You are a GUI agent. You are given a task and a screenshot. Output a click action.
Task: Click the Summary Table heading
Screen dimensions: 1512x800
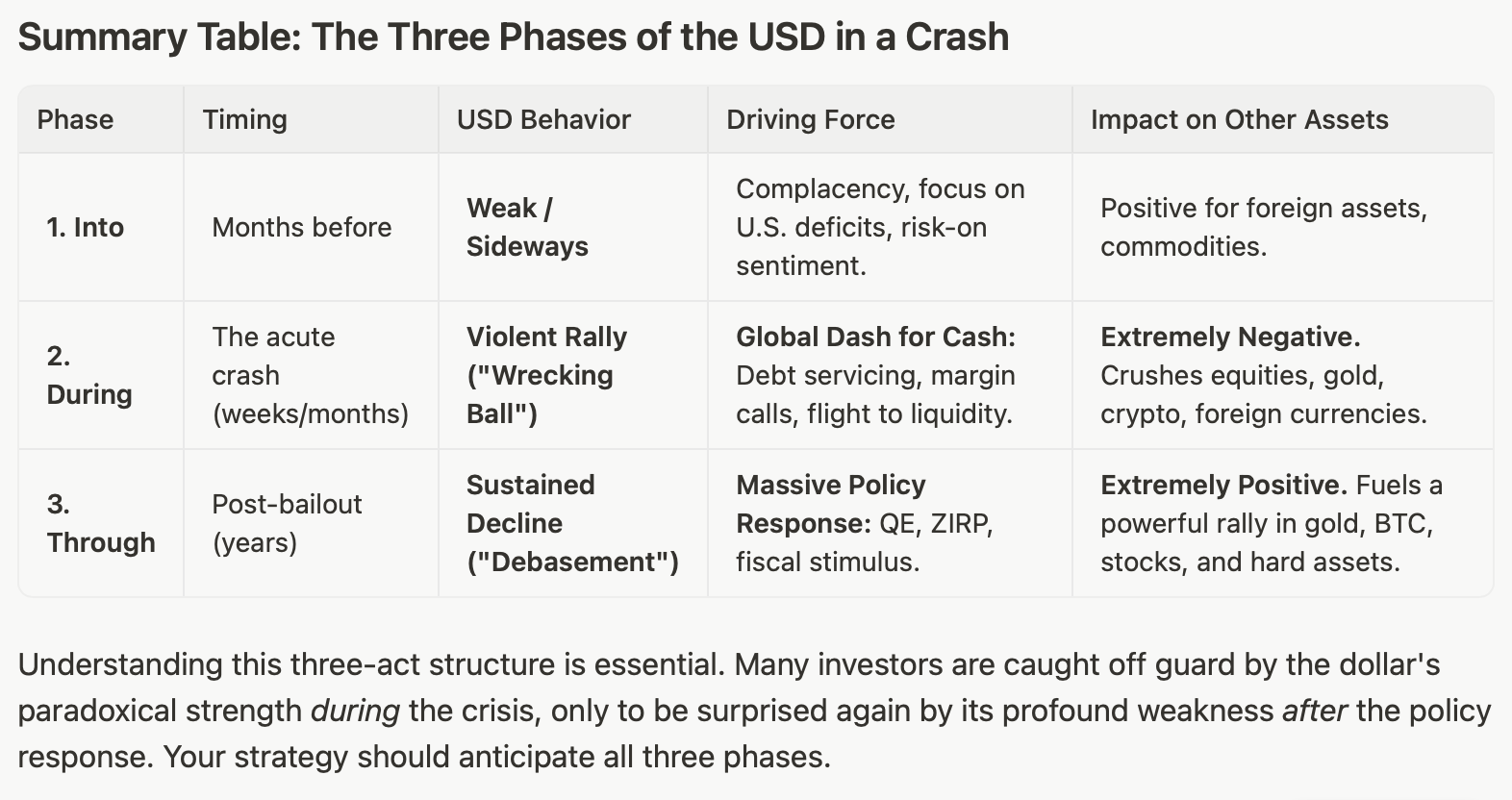(x=514, y=37)
